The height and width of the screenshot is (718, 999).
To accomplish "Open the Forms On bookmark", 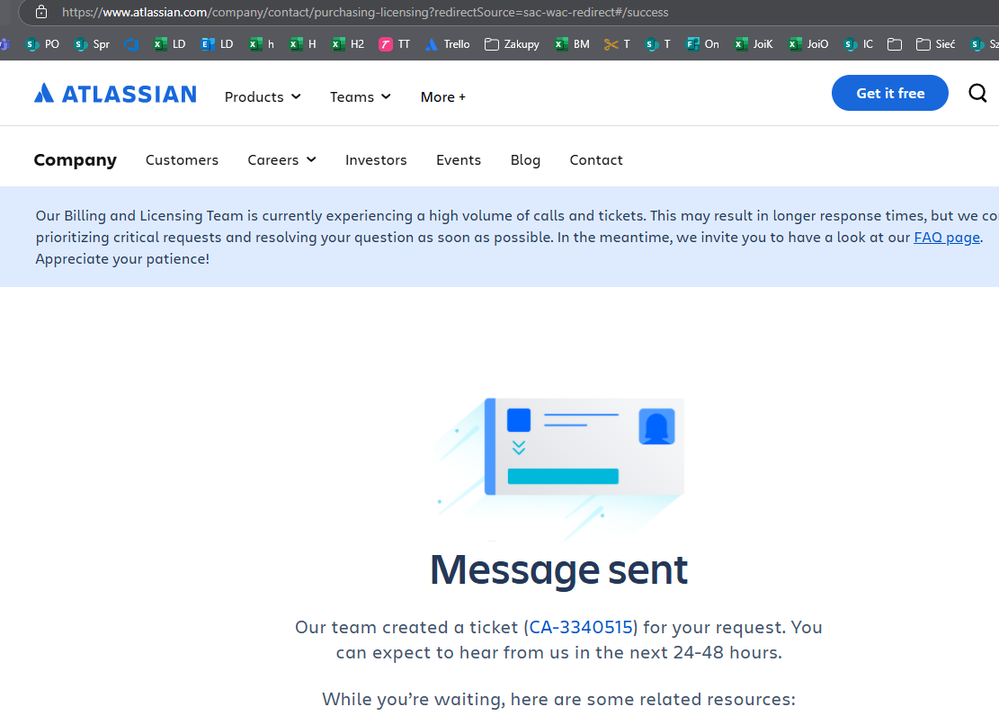I will coord(702,44).
